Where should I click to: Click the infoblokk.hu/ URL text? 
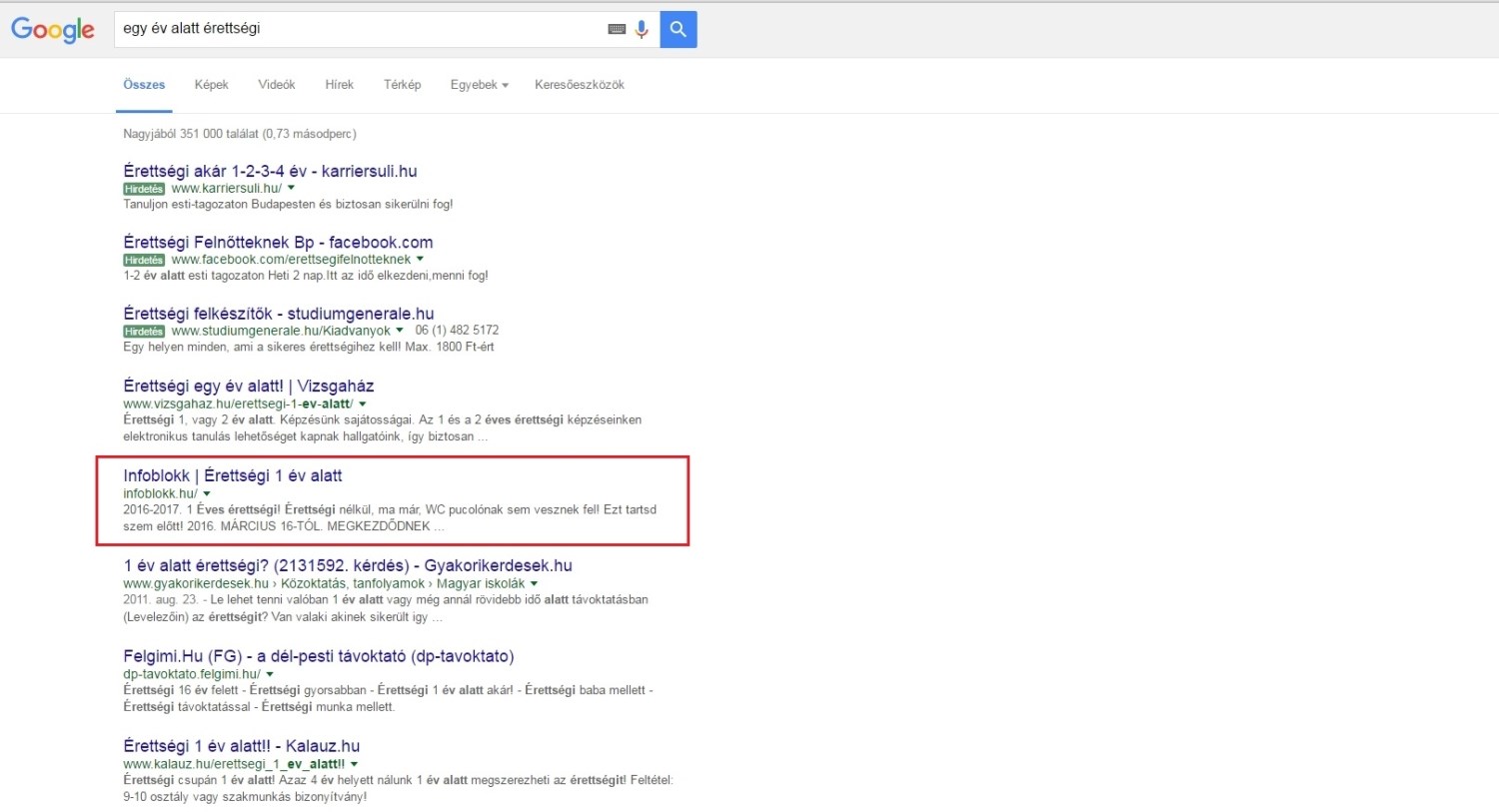tap(160, 493)
